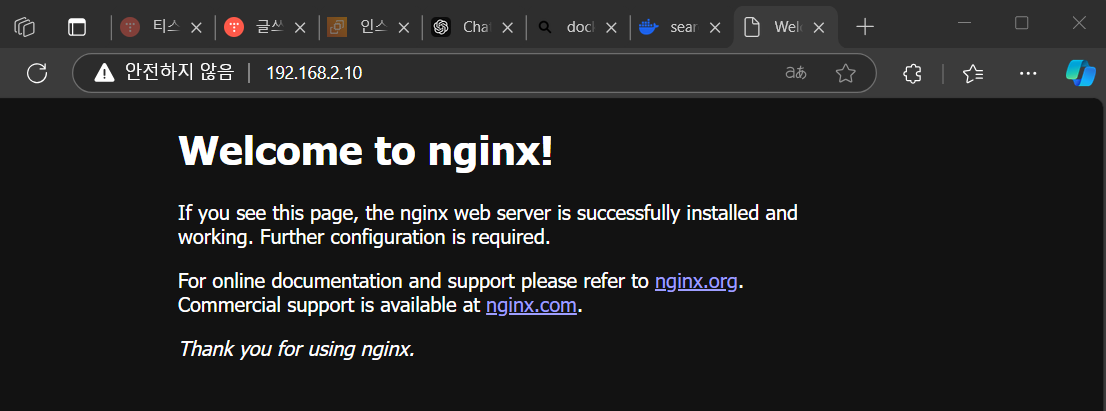Open the read aloud / translate icon

click(x=796, y=73)
